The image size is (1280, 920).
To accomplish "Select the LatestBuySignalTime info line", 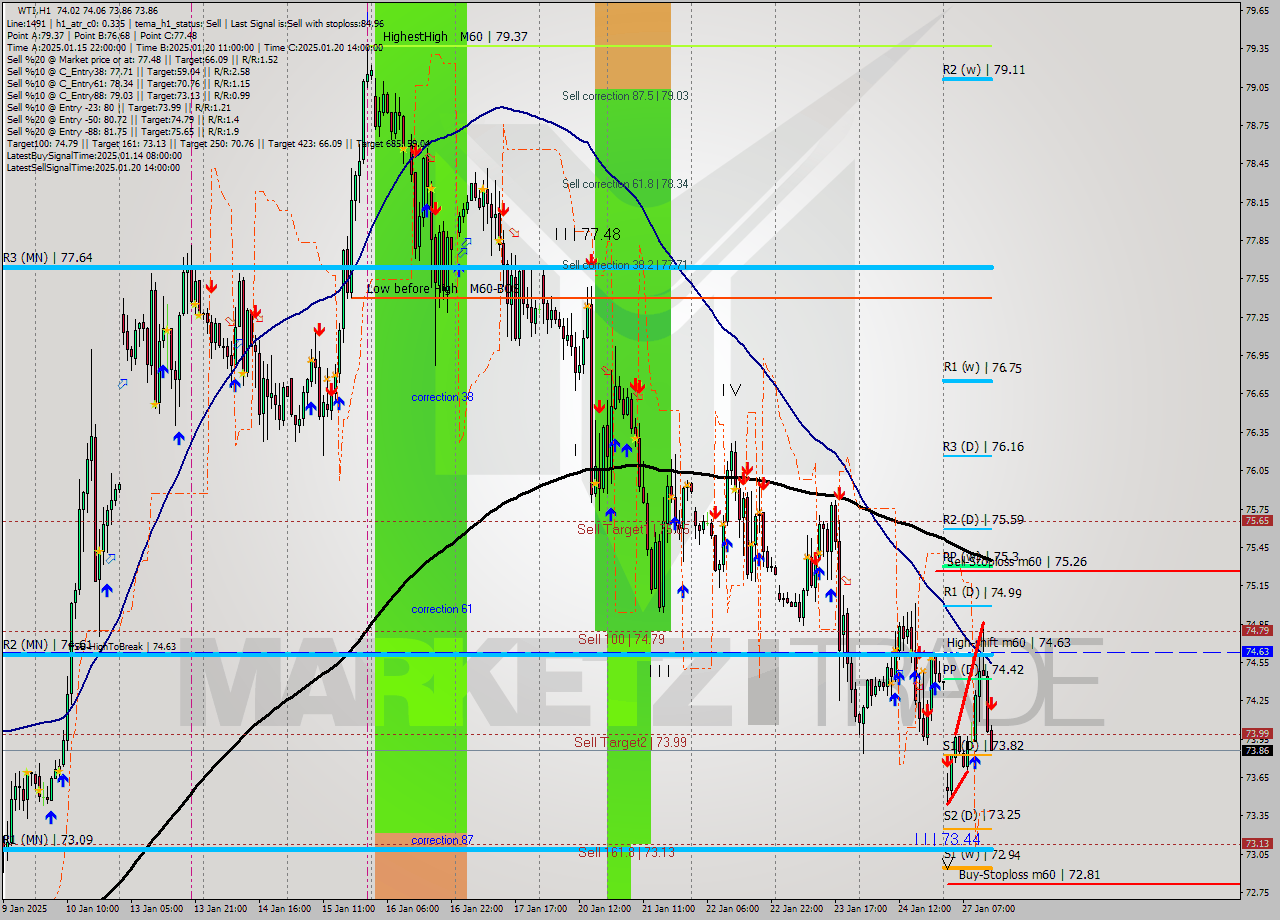I will coord(94,157).
